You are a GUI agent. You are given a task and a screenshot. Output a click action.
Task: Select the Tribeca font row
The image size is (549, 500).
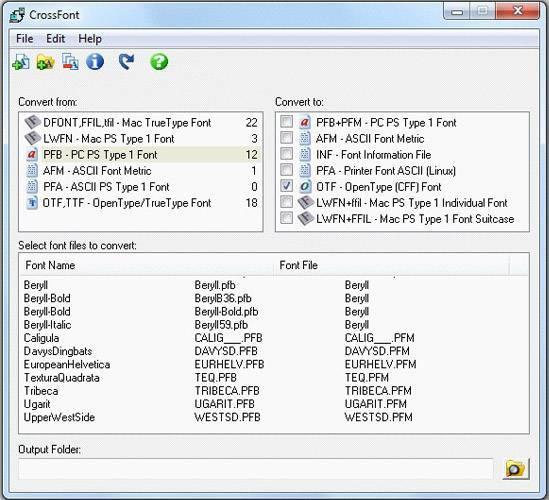click(x=274, y=391)
